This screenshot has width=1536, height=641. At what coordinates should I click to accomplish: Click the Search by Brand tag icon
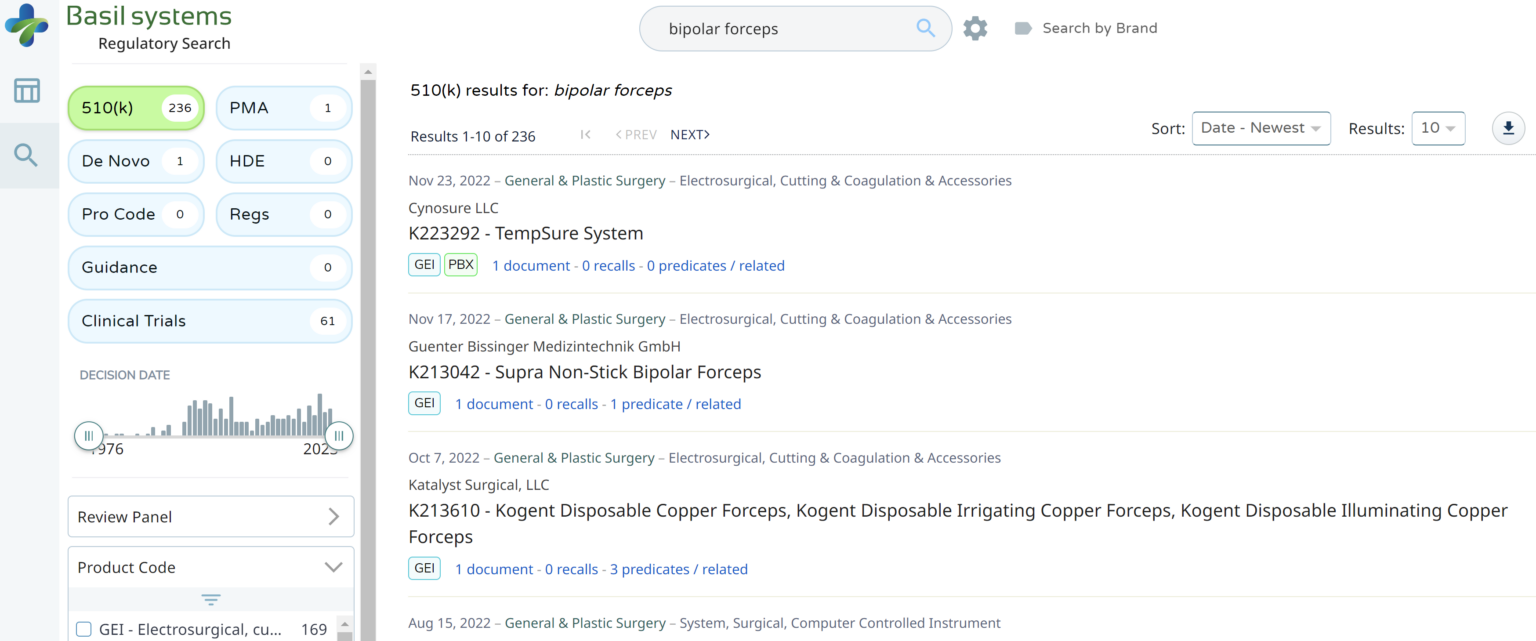tap(1022, 28)
